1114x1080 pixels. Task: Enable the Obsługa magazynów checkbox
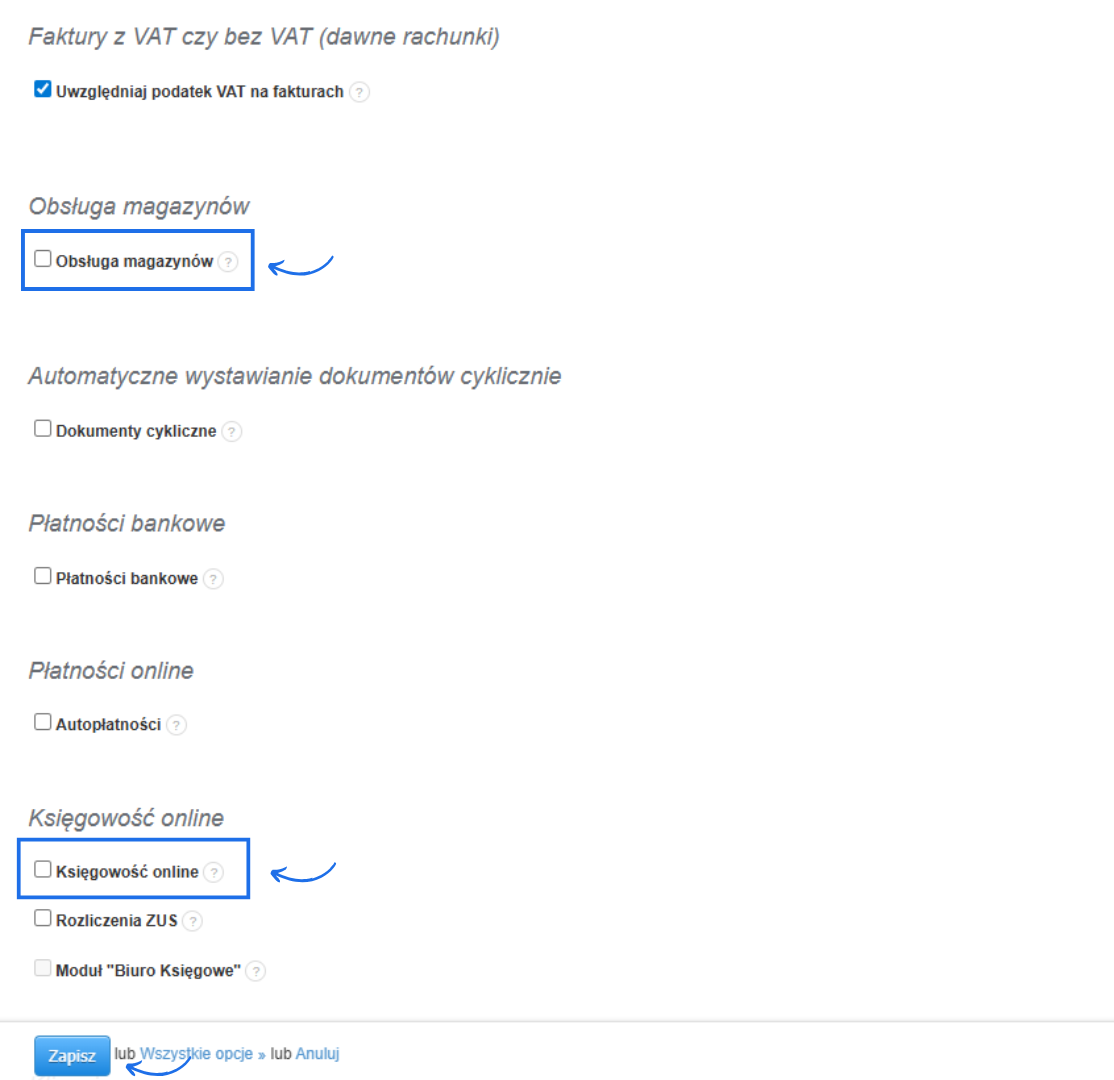[x=42, y=258]
